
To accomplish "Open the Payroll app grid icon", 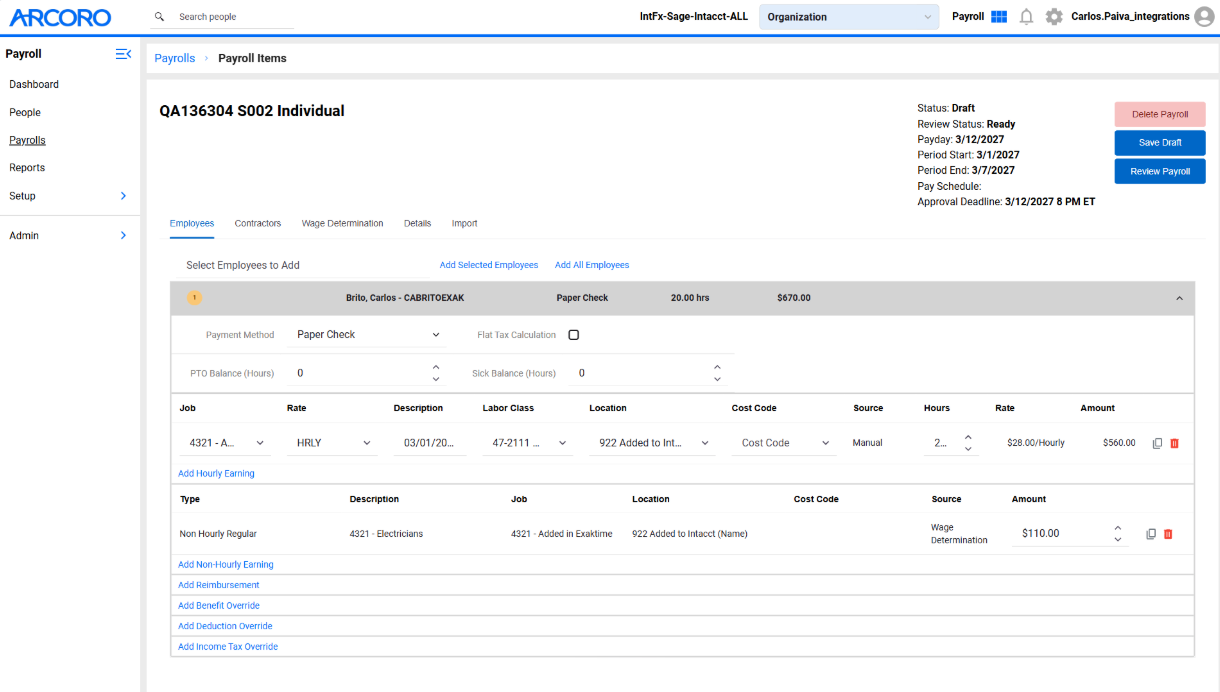I will coord(999,17).
